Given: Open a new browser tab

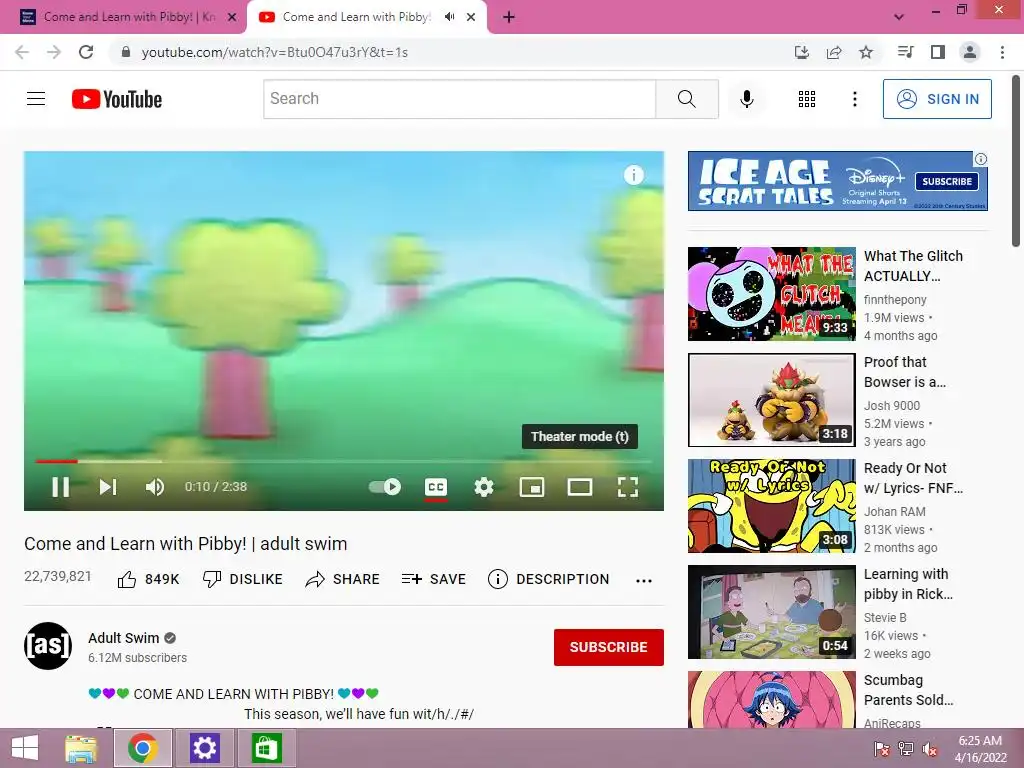Looking at the screenshot, I should pyautogui.click(x=509, y=17).
